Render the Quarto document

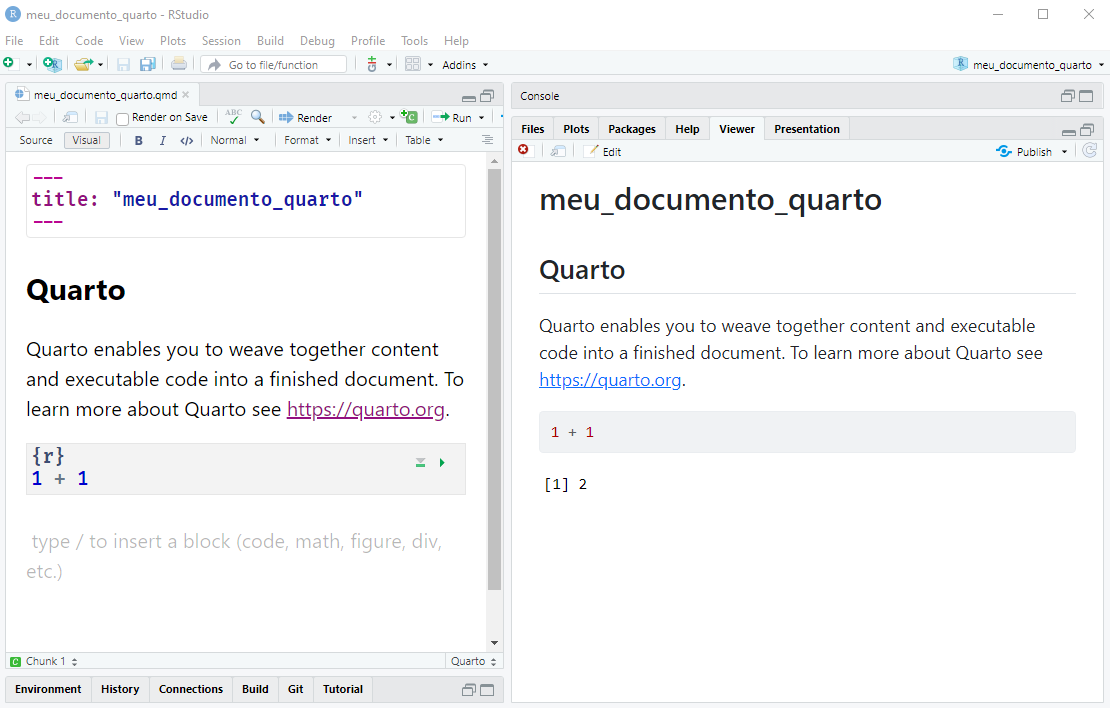[x=306, y=118]
